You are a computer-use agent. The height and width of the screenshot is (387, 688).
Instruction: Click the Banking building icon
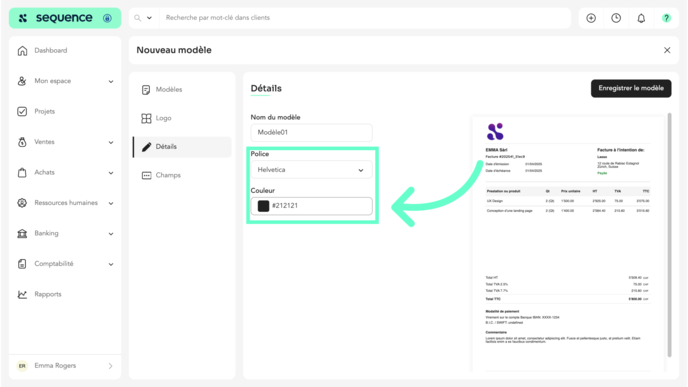coord(22,233)
